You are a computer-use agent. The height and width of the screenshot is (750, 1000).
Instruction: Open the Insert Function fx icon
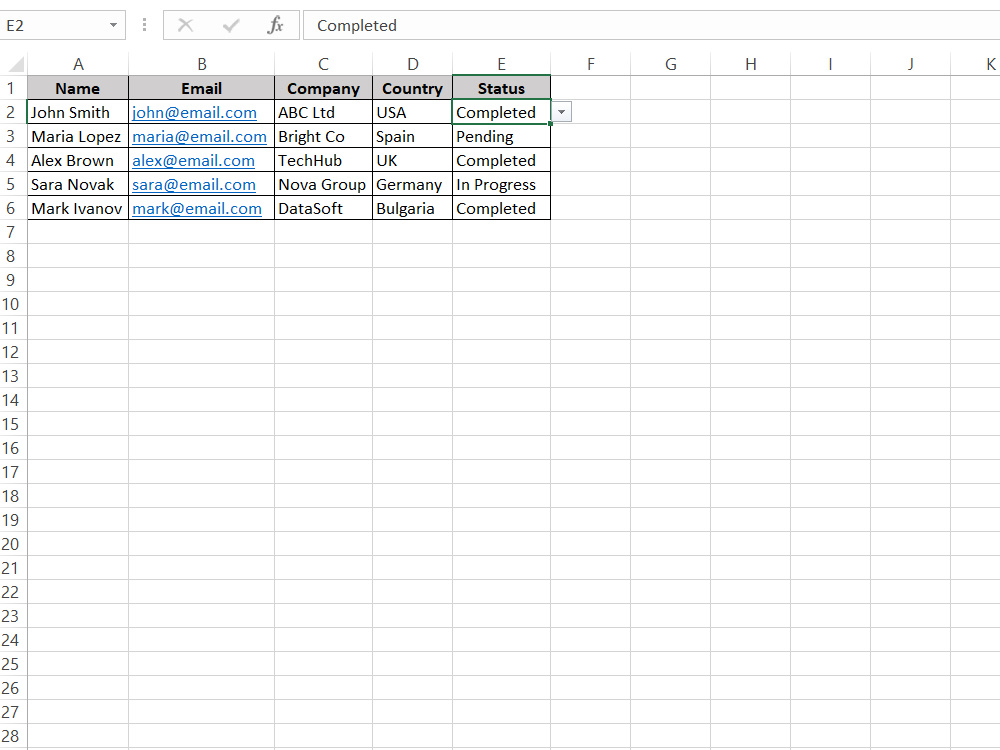(x=276, y=26)
